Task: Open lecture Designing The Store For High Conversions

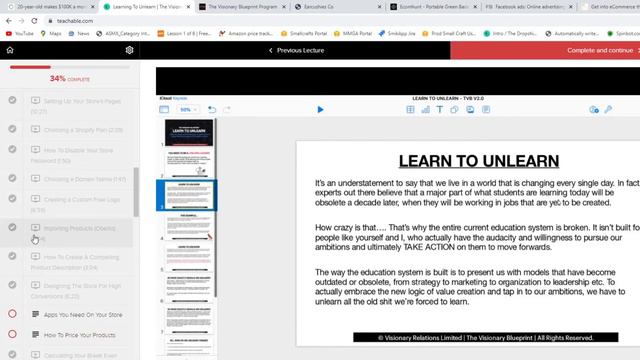Action: coord(76,291)
